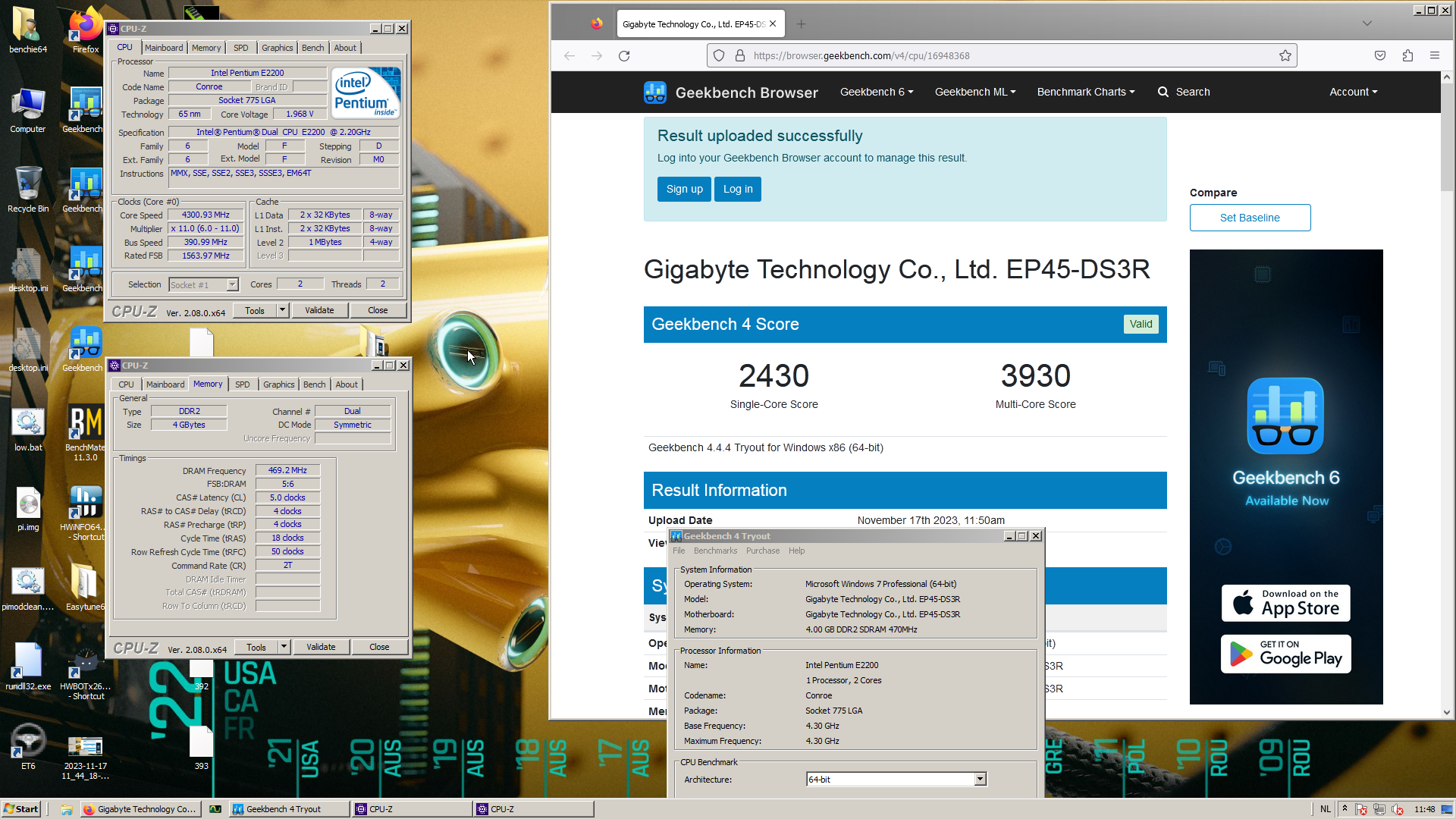Image resolution: width=1456 pixels, height=819 pixels.
Task: Launch the ET6 desktop icon
Action: click(27, 747)
